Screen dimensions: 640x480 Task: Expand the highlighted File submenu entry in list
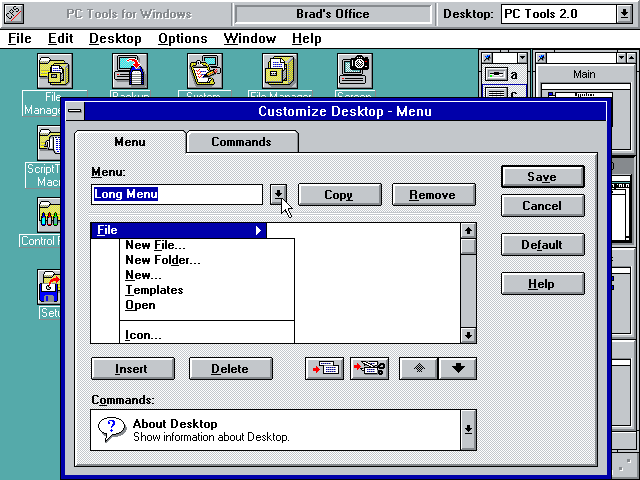pos(178,230)
